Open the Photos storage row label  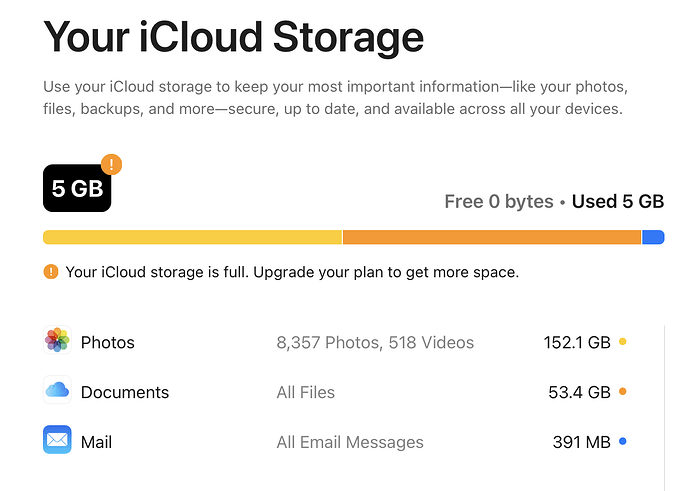coord(108,342)
